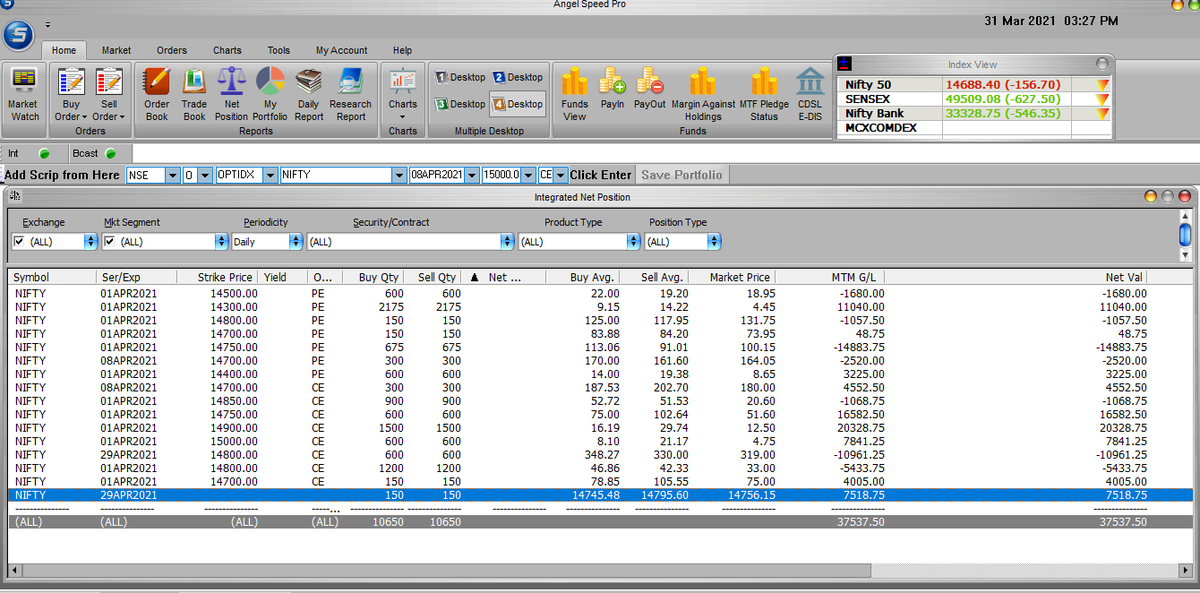The width and height of the screenshot is (1200, 593).
Task: Click the Save Portfolio button
Action: [681, 175]
